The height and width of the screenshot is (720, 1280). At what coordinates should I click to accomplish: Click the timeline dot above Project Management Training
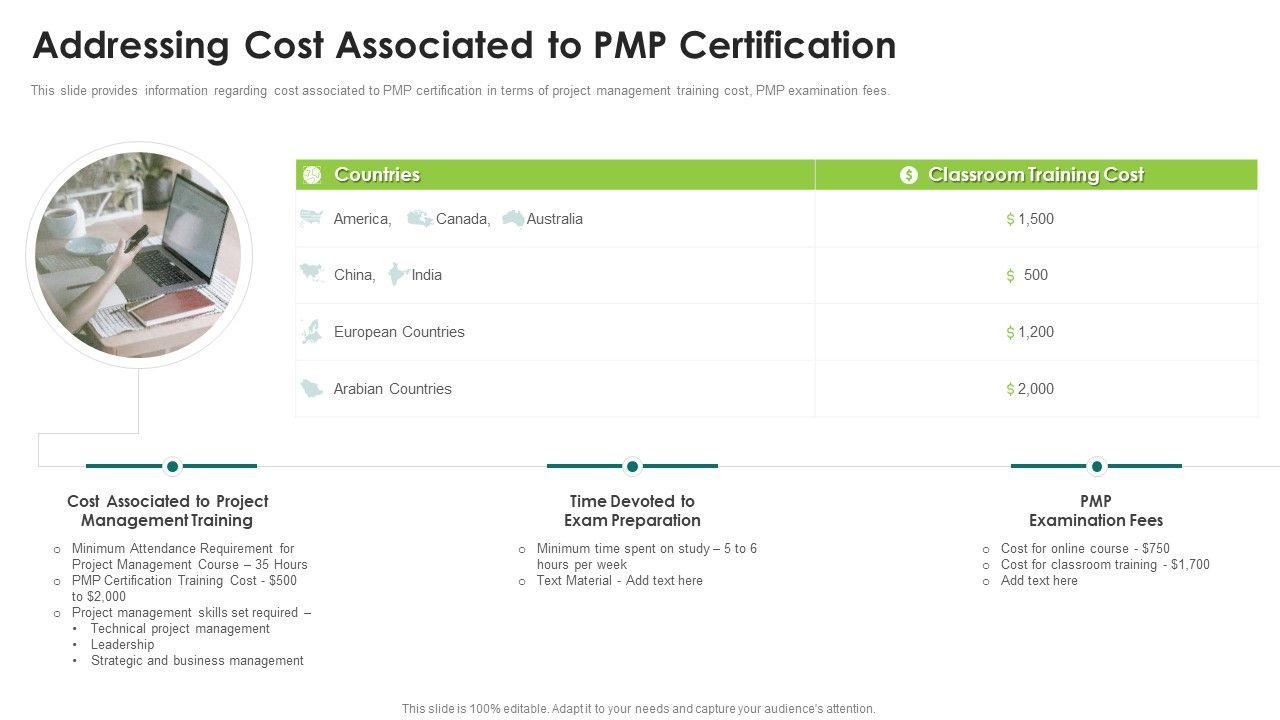coord(172,466)
